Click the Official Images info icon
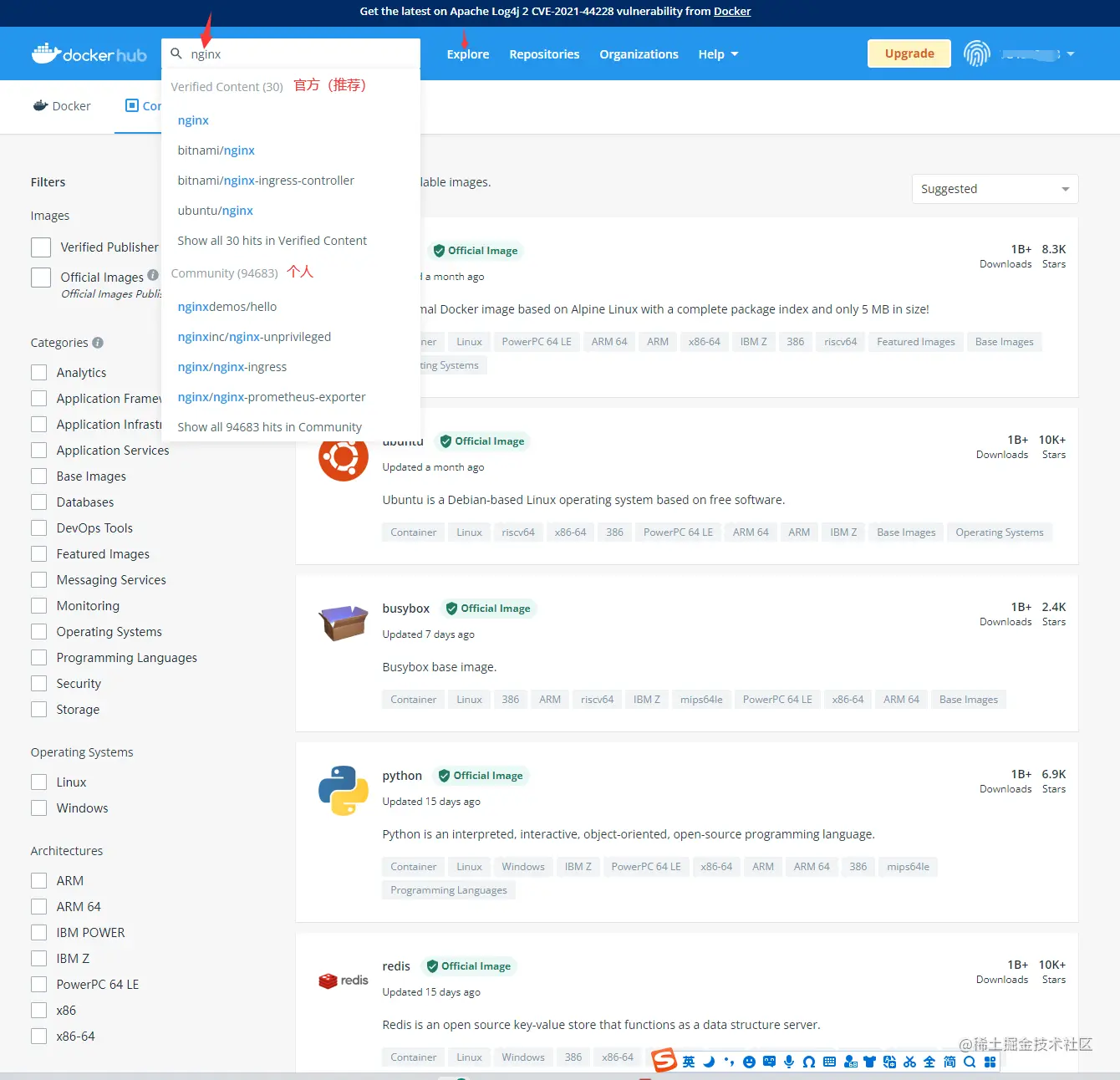Image resolution: width=1120 pixels, height=1080 pixels. pyautogui.click(x=153, y=275)
